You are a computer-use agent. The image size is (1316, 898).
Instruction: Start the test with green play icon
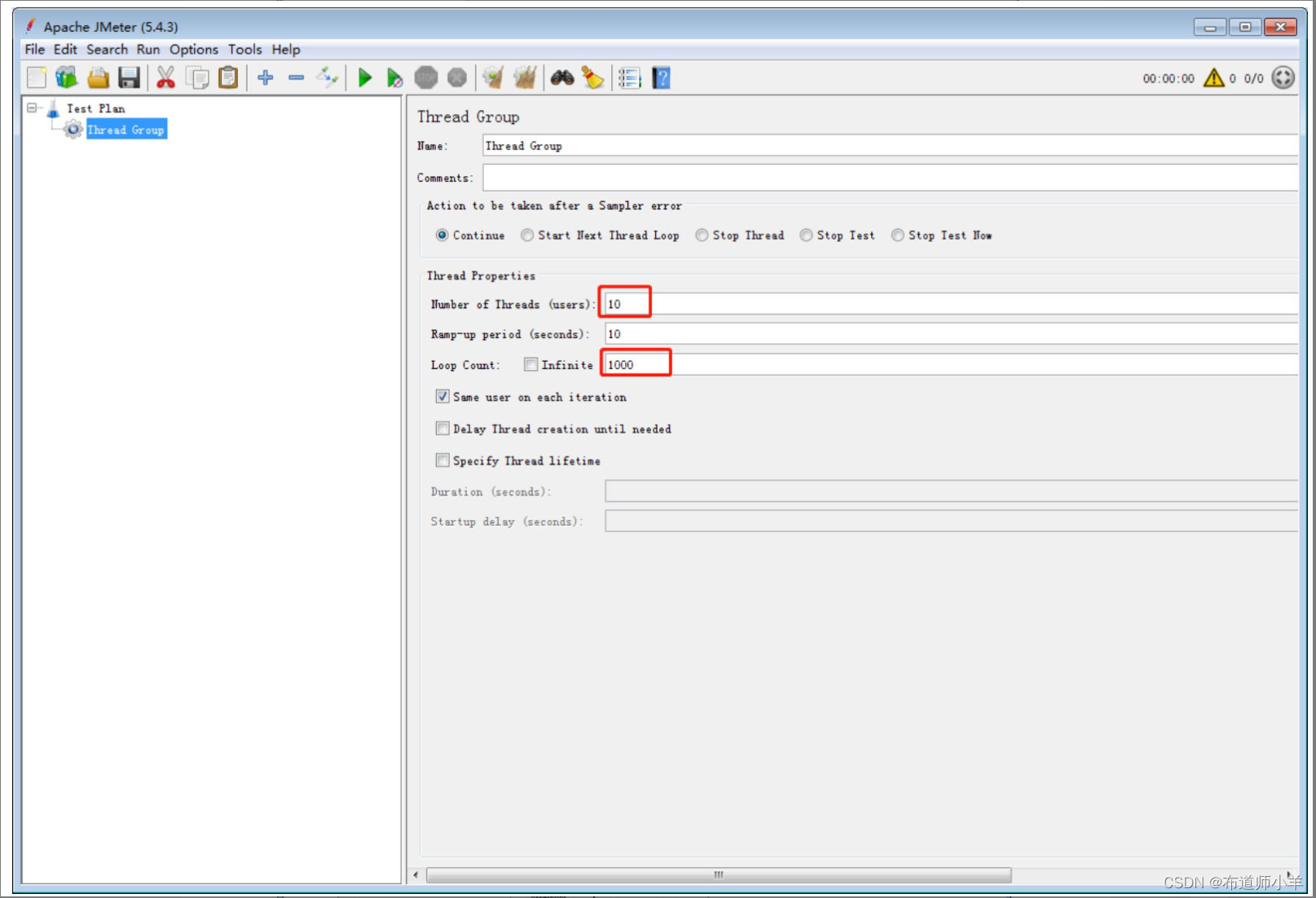tap(364, 78)
